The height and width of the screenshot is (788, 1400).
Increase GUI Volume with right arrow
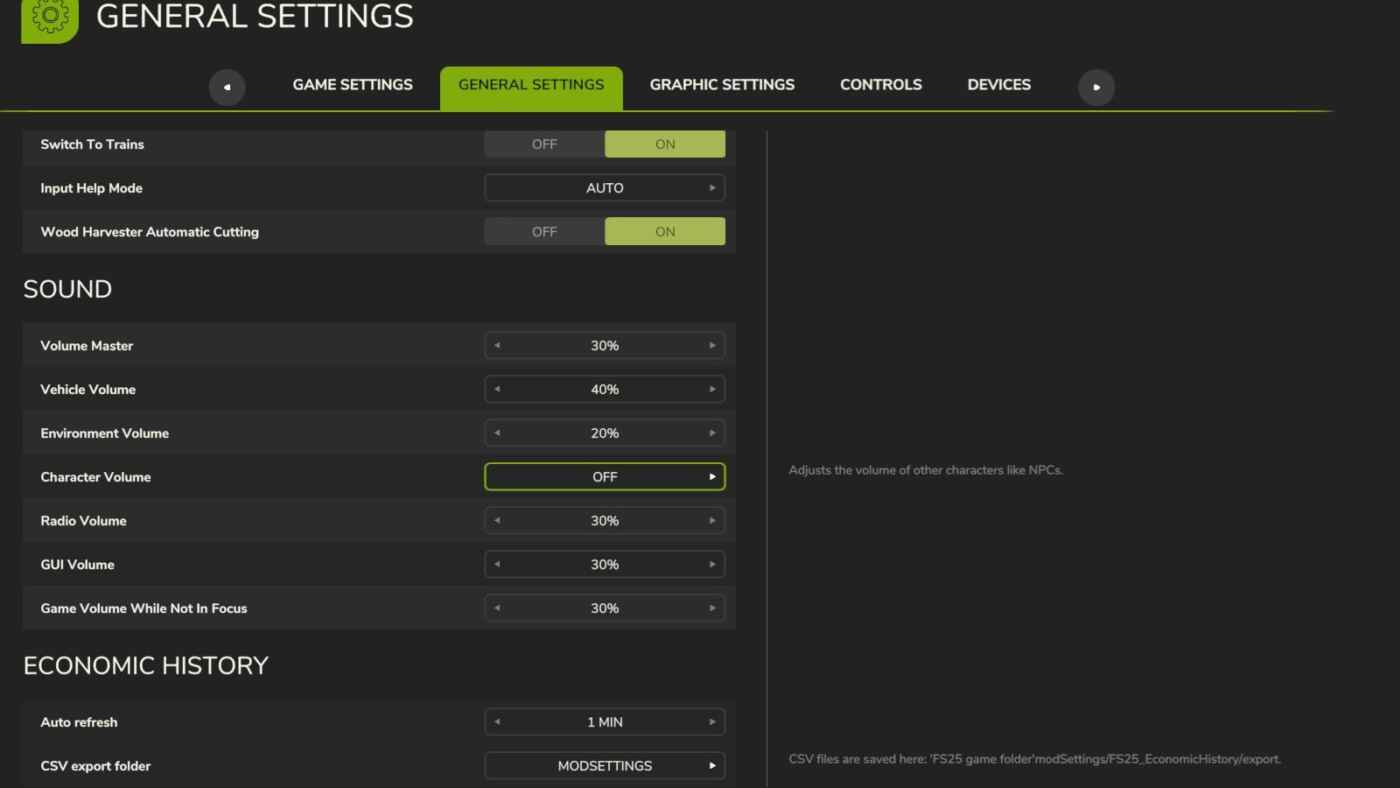point(712,565)
